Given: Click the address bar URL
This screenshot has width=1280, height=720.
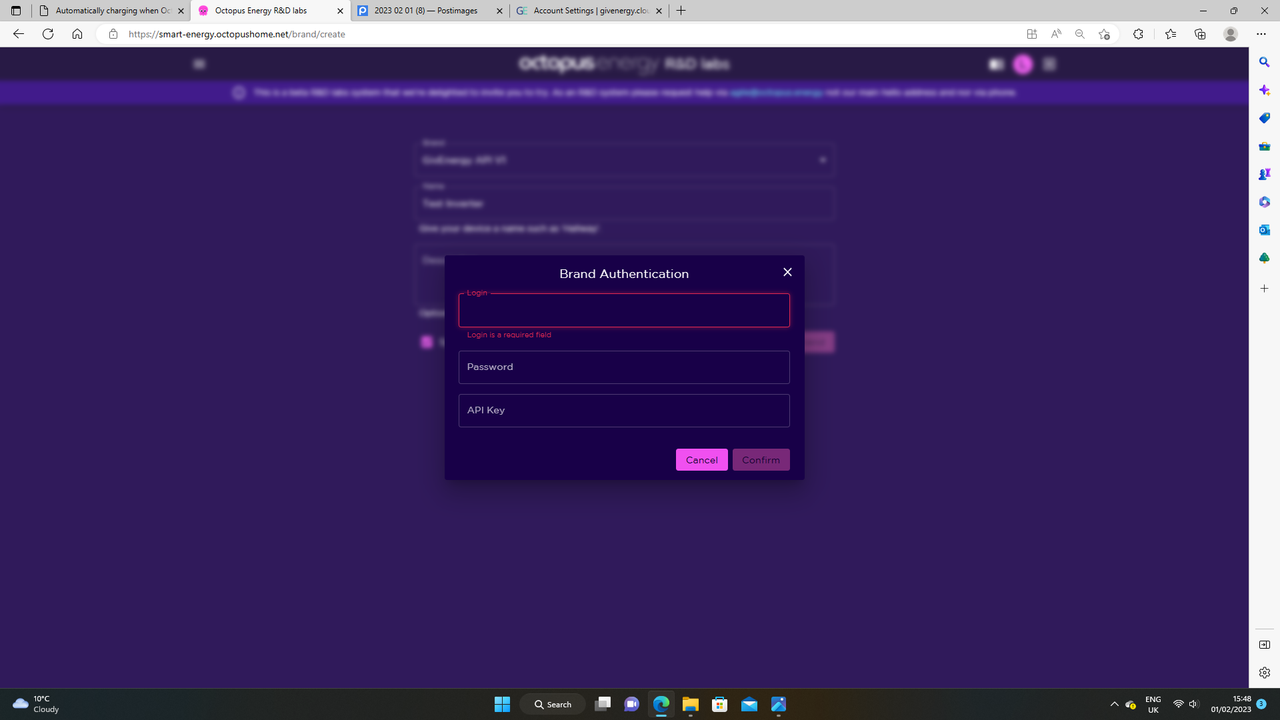Looking at the screenshot, I should (237, 34).
